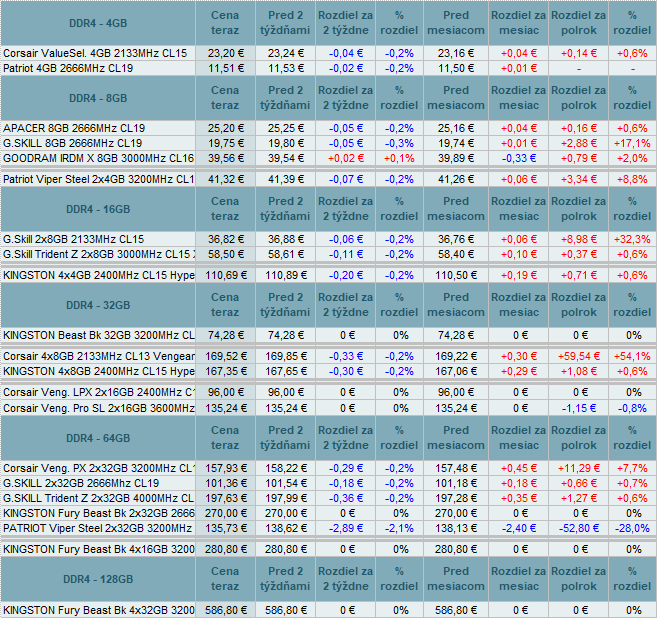The width and height of the screenshot is (657, 618).
Task: Click the DDR4 - 4GB section header
Action: pos(98,23)
